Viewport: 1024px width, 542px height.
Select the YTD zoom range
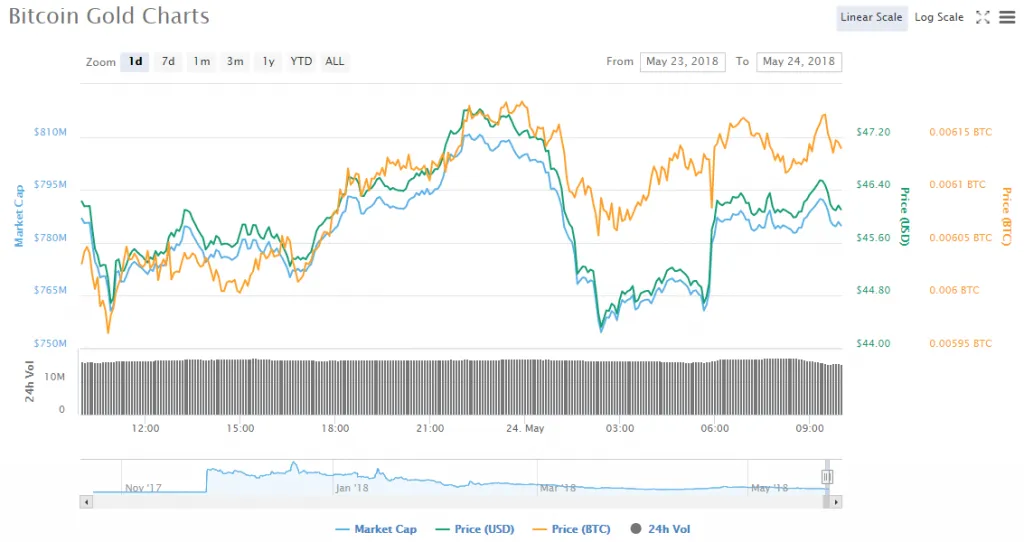301,61
